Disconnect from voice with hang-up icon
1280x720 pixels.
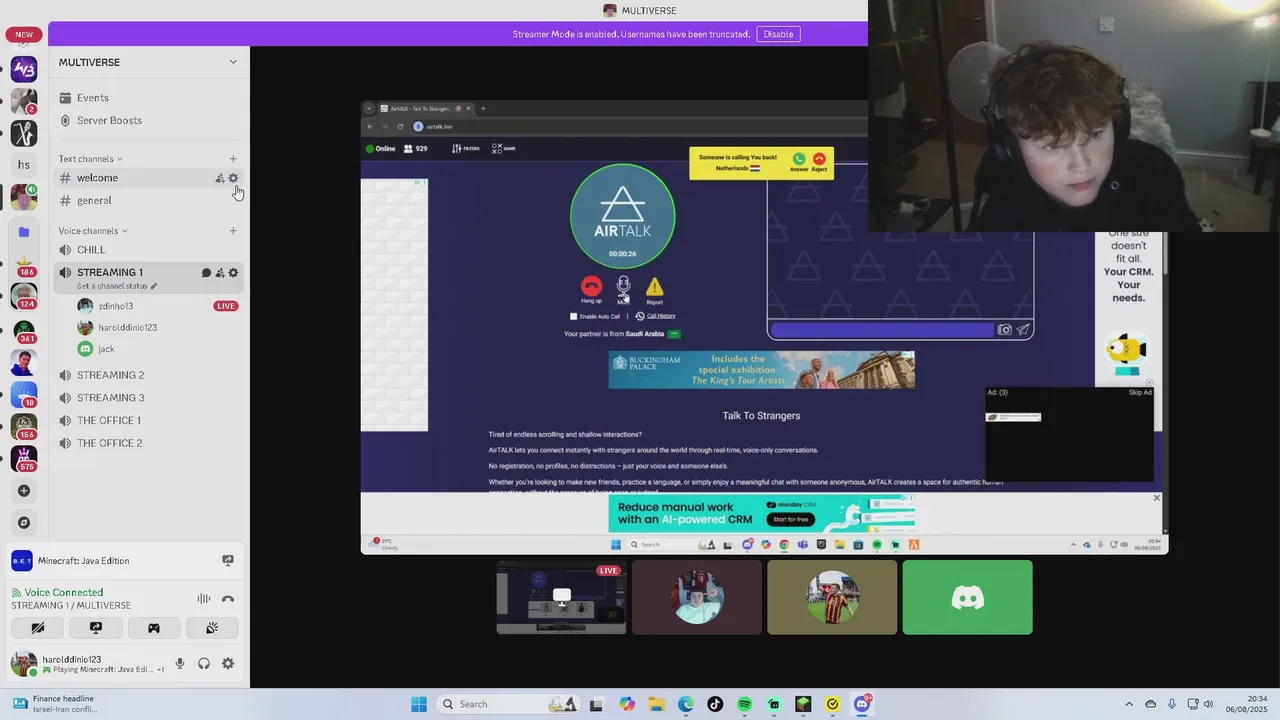228,599
